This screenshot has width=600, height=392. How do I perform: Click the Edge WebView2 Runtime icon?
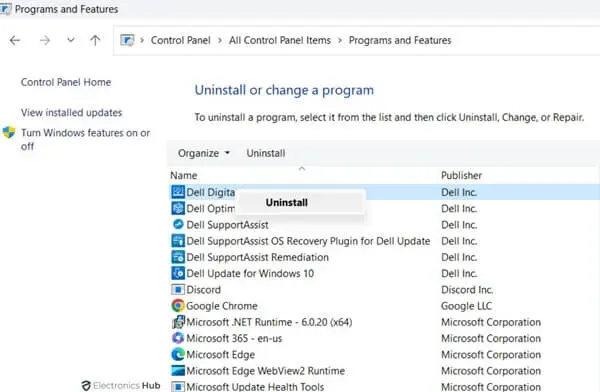point(178,371)
